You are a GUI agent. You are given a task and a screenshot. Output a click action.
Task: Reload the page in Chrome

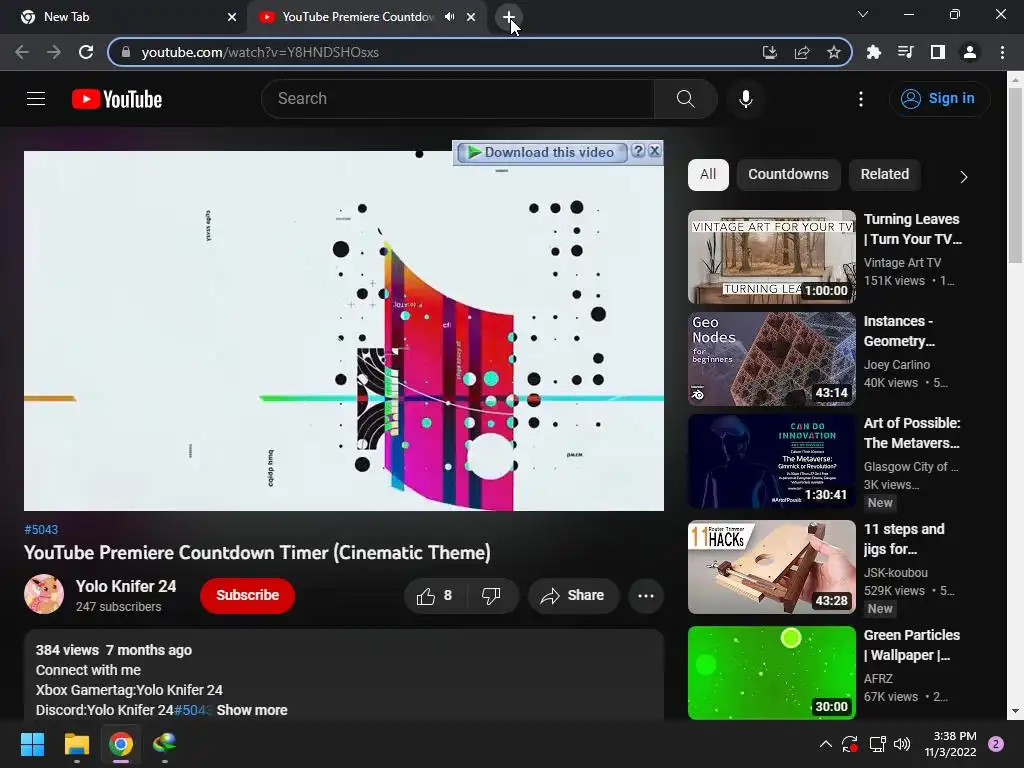click(86, 52)
